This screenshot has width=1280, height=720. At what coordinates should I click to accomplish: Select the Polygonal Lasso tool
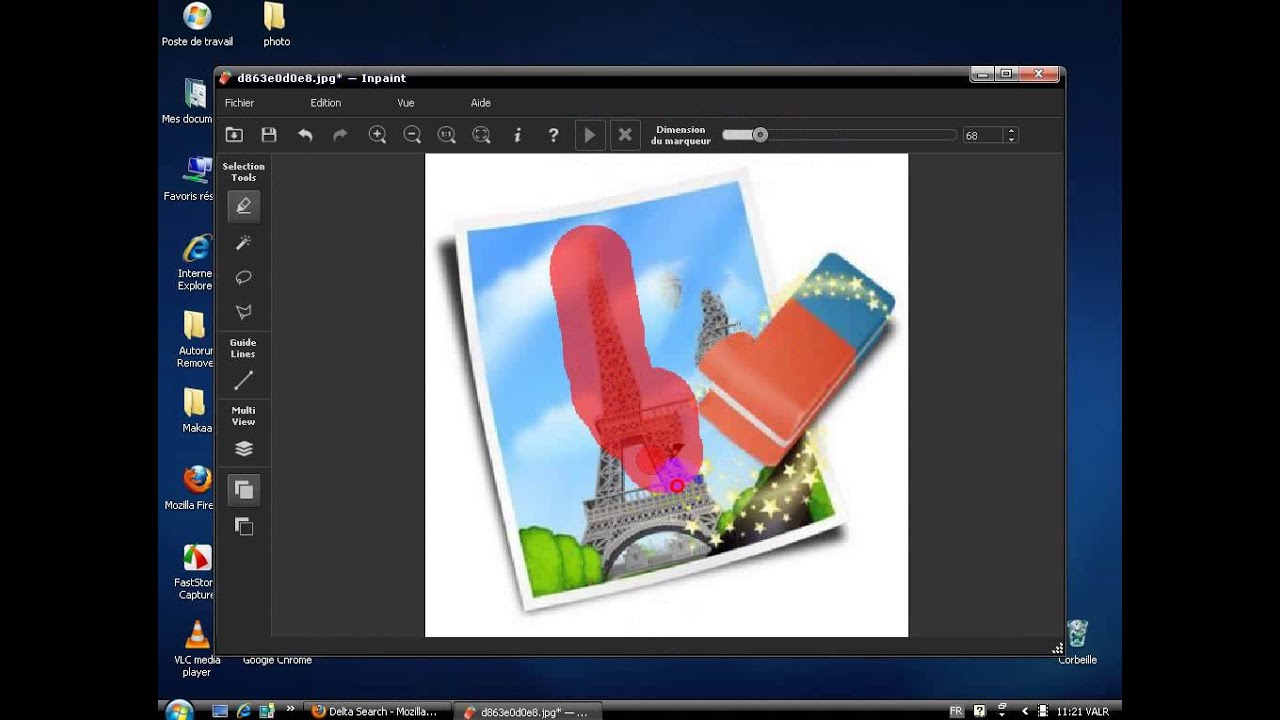pyautogui.click(x=243, y=312)
